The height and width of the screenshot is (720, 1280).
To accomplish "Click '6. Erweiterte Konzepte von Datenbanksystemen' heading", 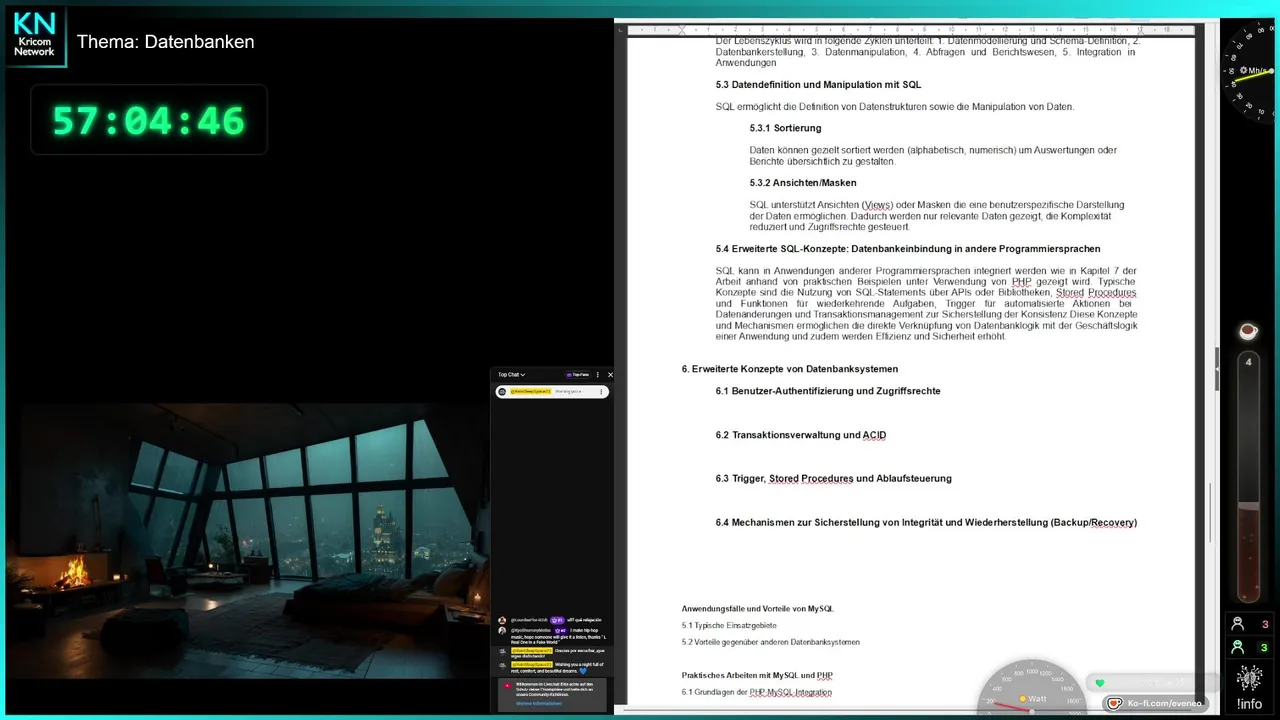I will [790, 369].
